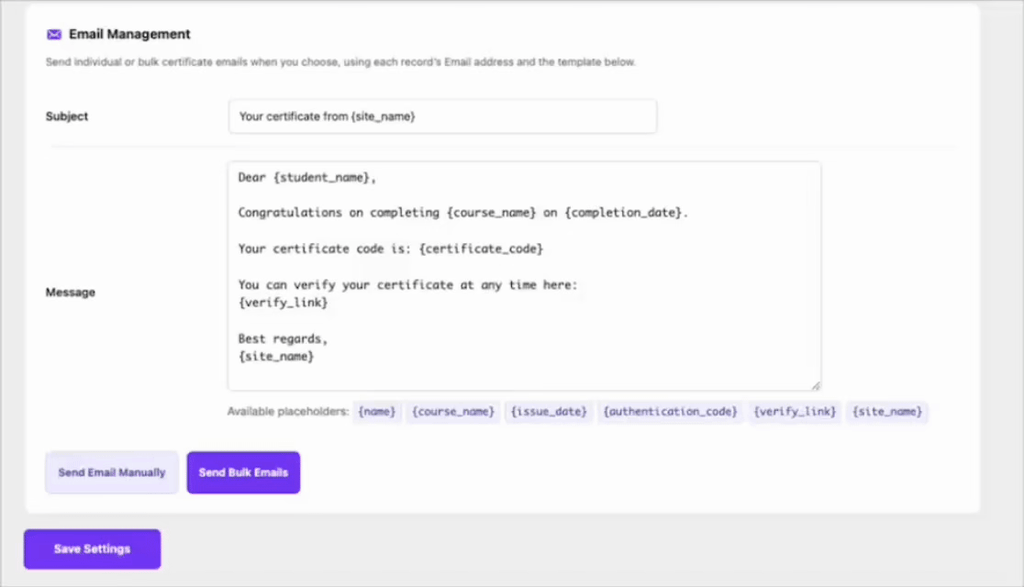Click the Subject field label
The width and height of the screenshot is (1024, 587).
click(67, 116)
